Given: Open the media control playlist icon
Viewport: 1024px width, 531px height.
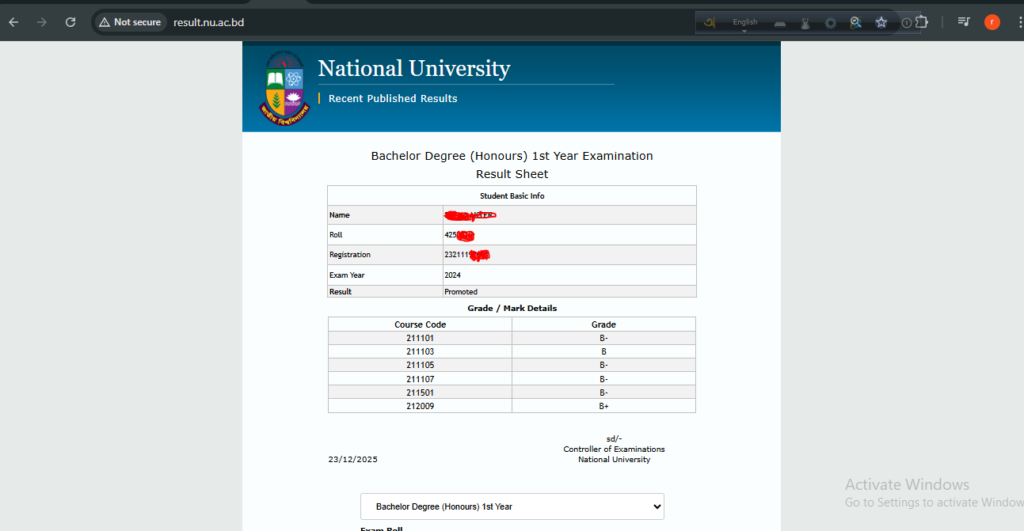Looking at the screenshot, I should click(x=964, y=22).
